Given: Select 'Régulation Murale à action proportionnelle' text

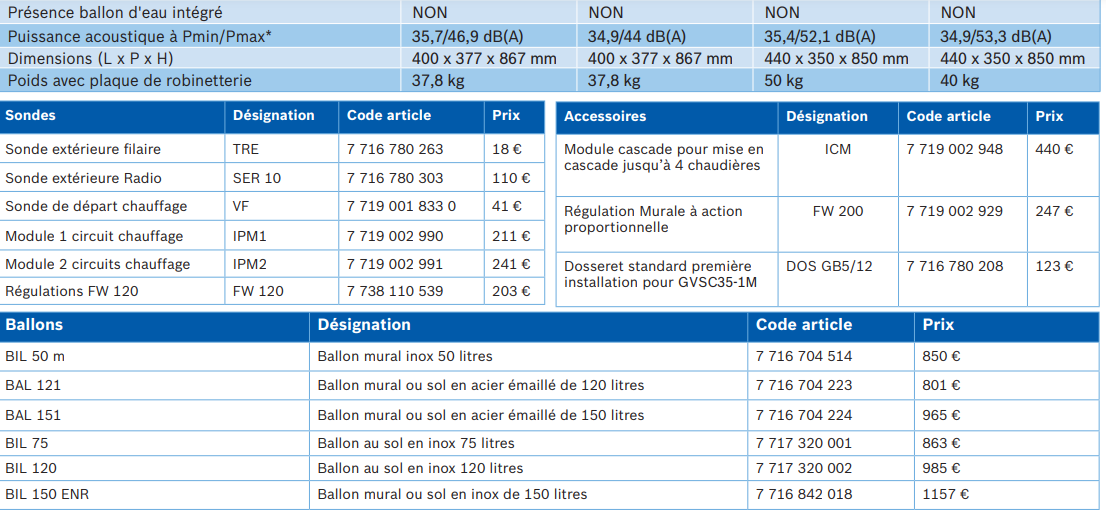Looking at the screenshot, I should point(653,219).
